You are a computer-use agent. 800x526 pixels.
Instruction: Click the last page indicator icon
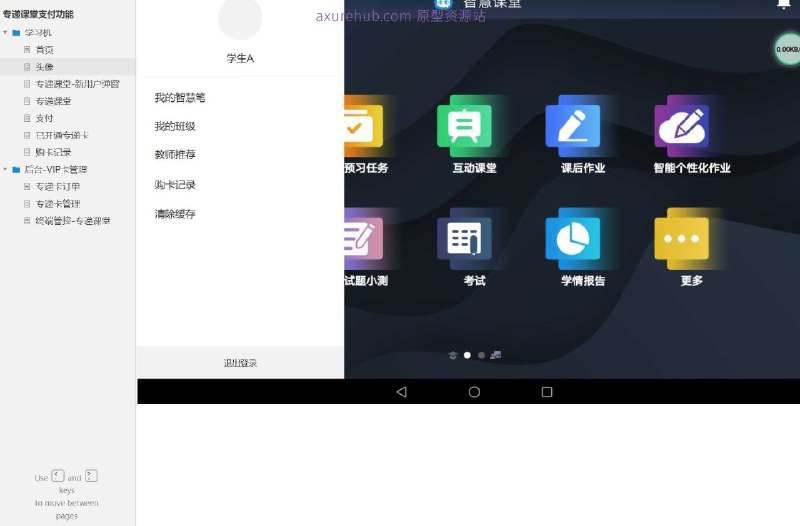[x=495, y=355]
